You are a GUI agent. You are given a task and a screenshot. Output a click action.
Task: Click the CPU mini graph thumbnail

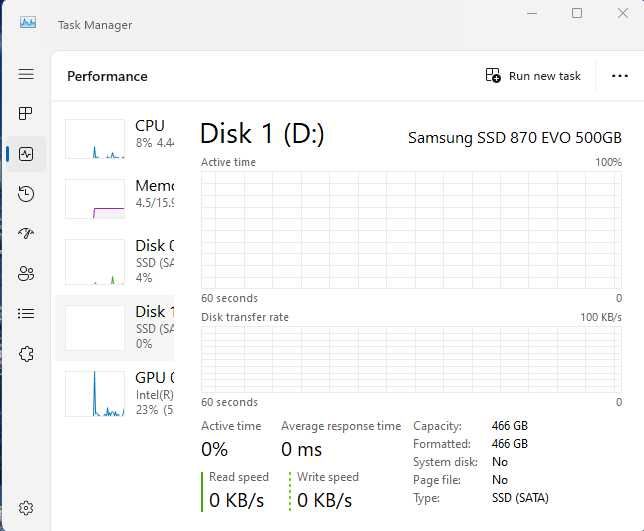tap(95, 139)
